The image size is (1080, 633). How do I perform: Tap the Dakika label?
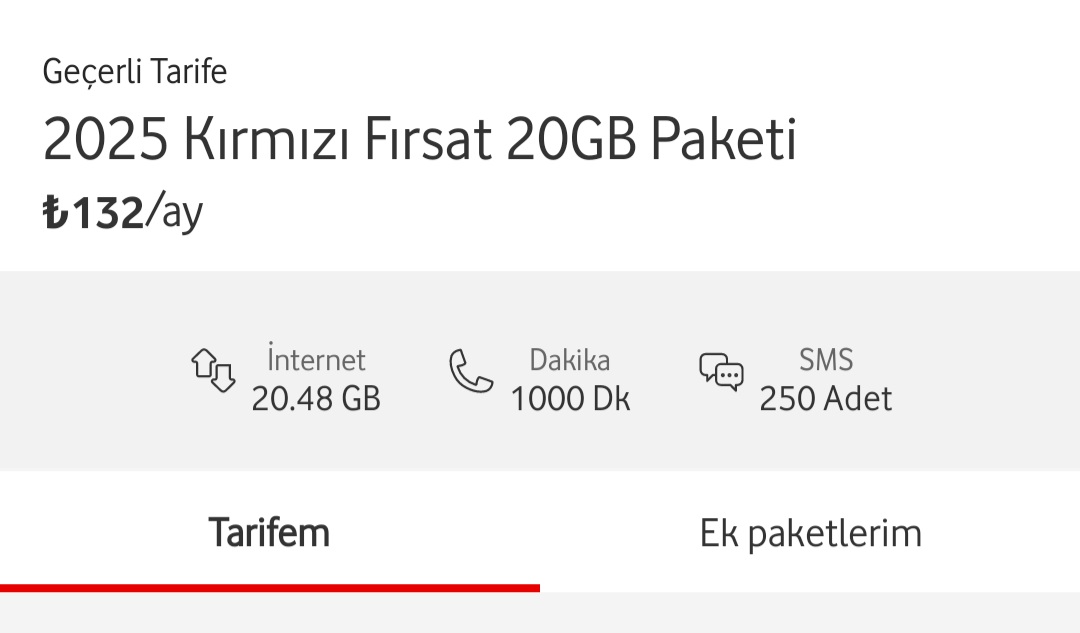(x=570, y=359)
